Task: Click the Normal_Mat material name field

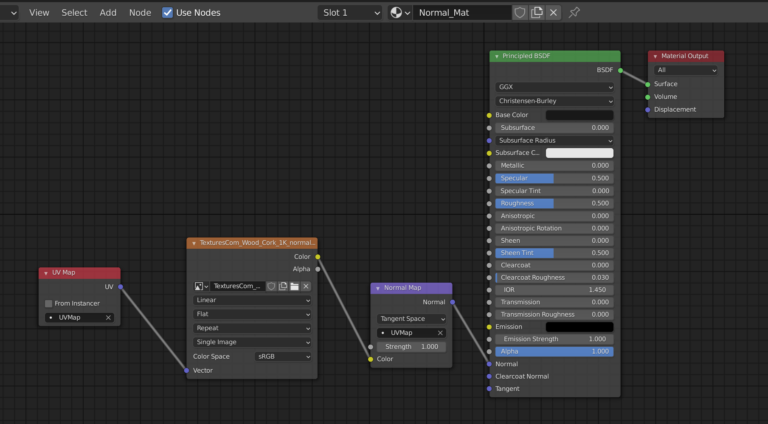Action: pos(462,13)
